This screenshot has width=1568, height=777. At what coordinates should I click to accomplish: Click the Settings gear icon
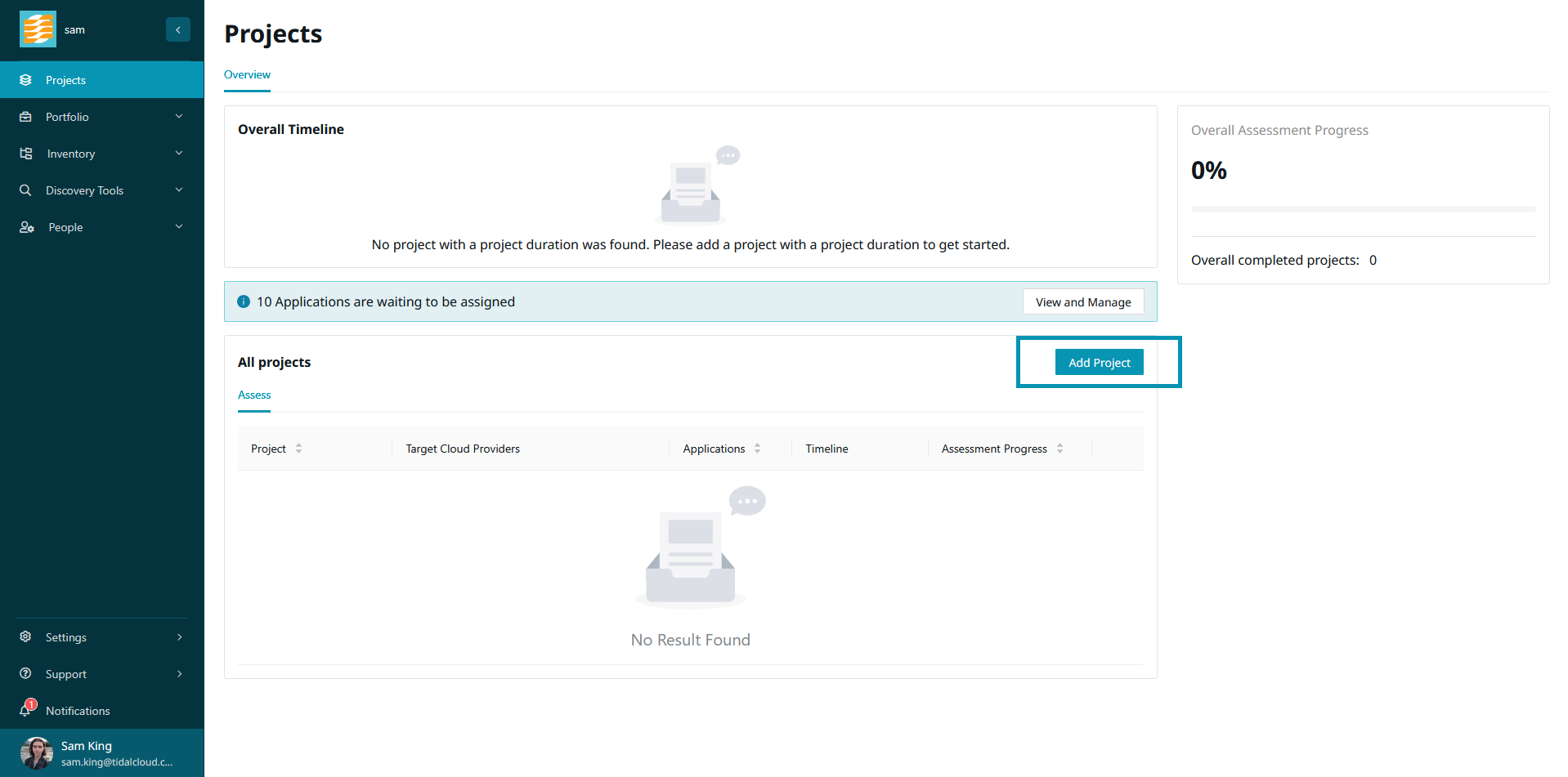coord(26,636)
